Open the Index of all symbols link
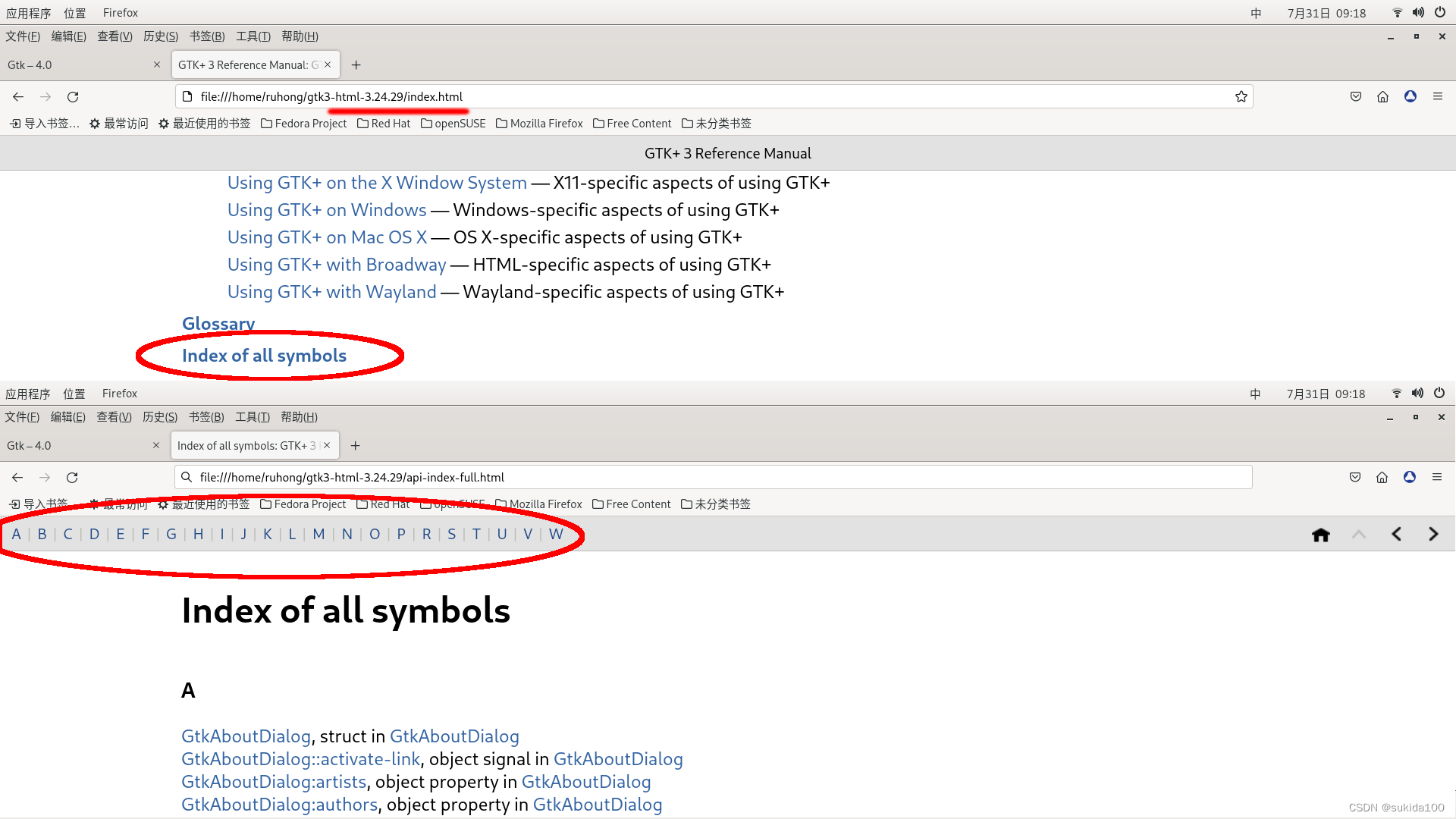The width and height of the screenshot is (1456, 819). pos(264,355)
